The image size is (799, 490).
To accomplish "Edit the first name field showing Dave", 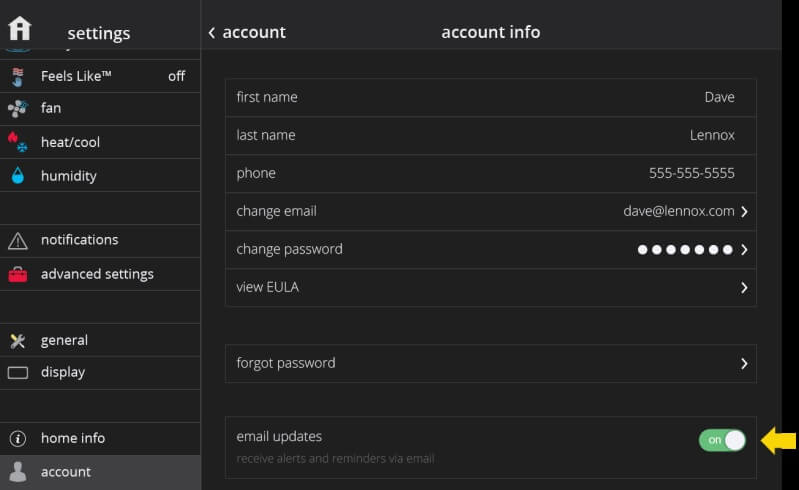I will click(x=490, y=98).
